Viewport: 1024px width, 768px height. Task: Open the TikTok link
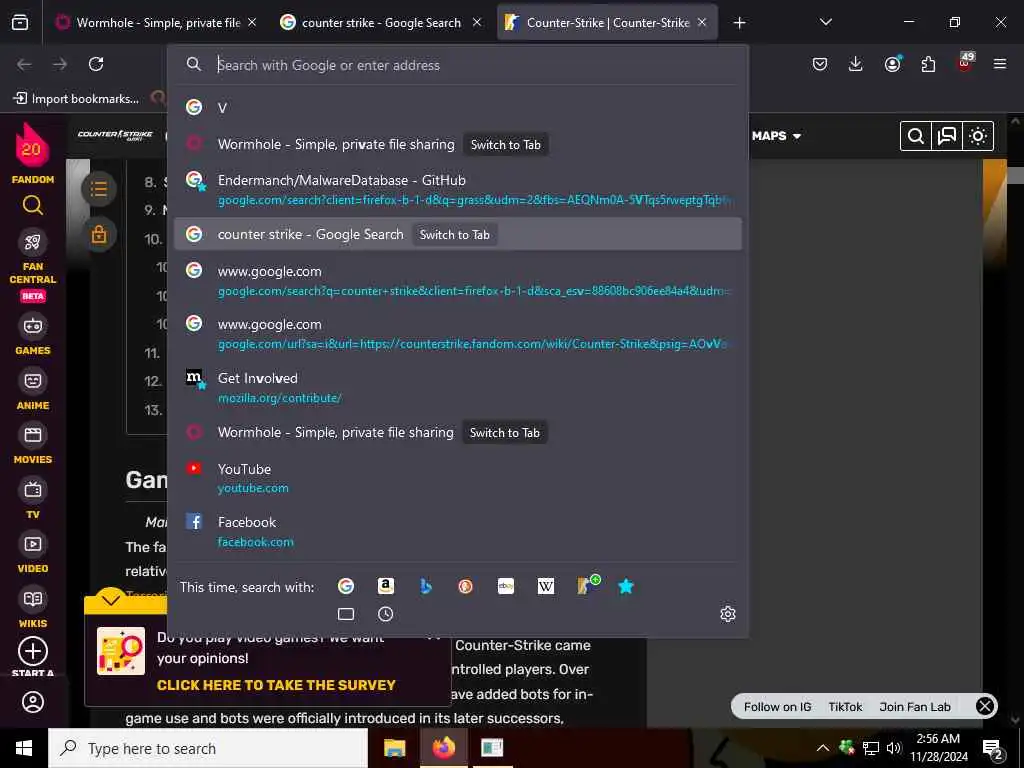click(845, 707)
